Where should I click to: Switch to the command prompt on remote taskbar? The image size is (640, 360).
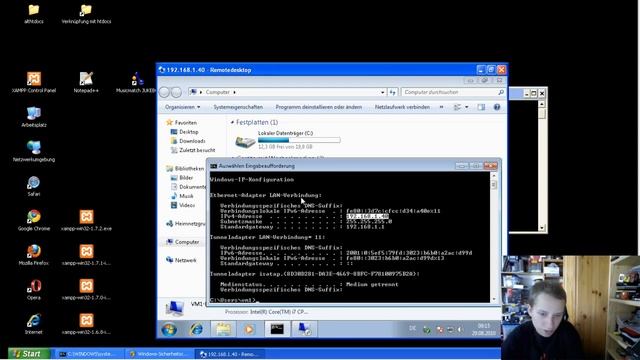tap(277, 329)
